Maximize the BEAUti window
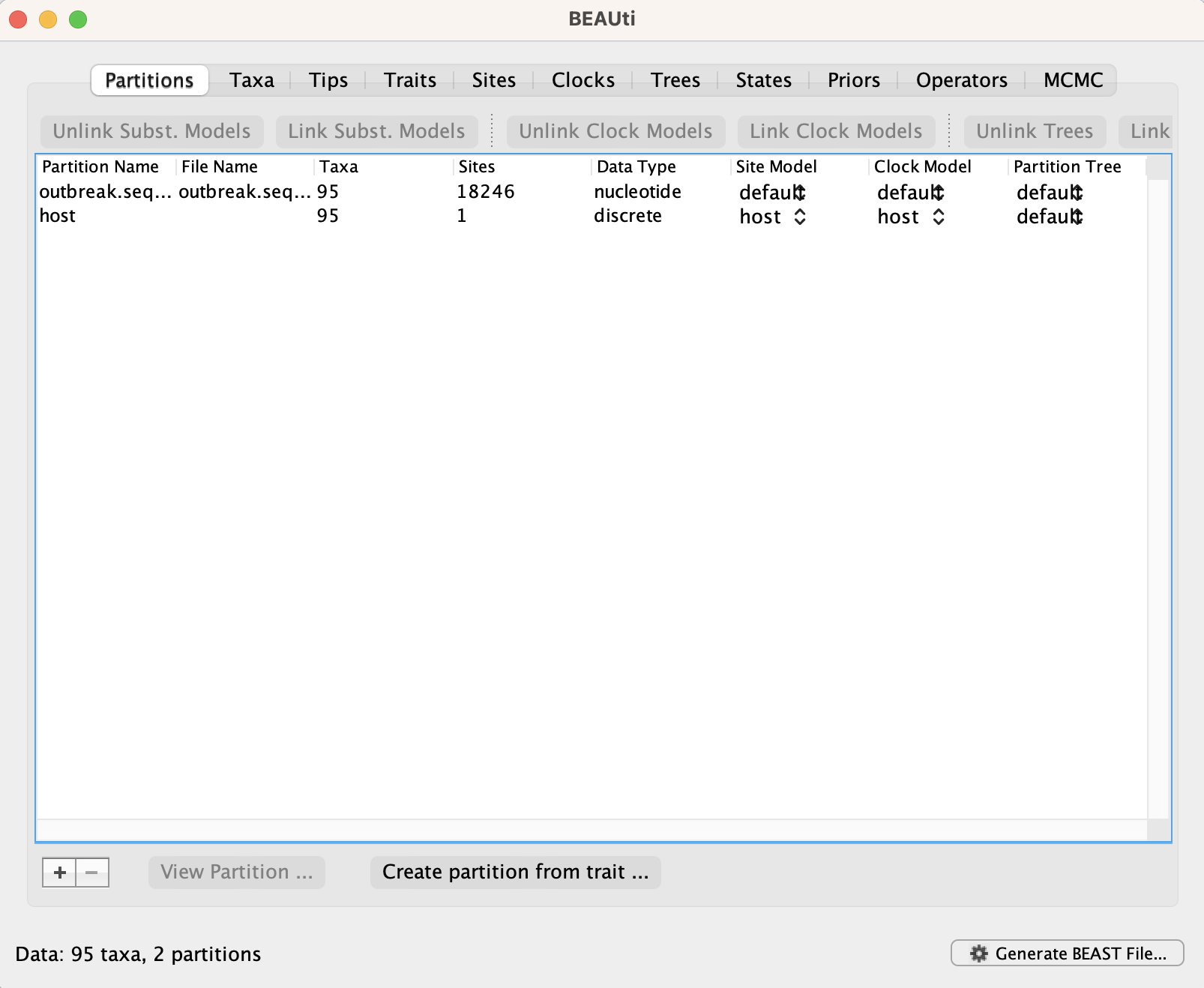 pyautogui.click(x=78, y=19)
